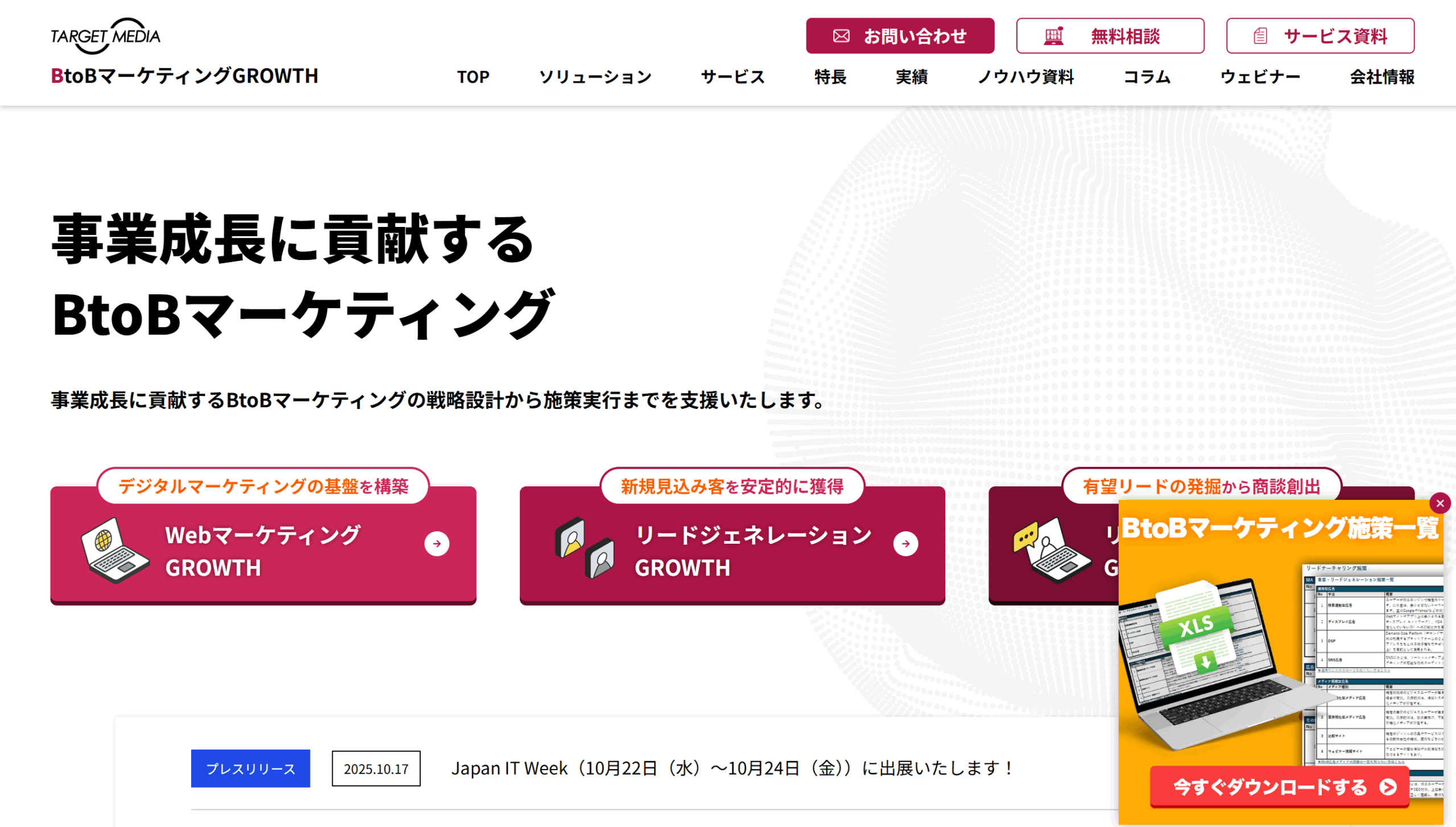
Task: Open Japan IT Week news link
Action: 731,768
